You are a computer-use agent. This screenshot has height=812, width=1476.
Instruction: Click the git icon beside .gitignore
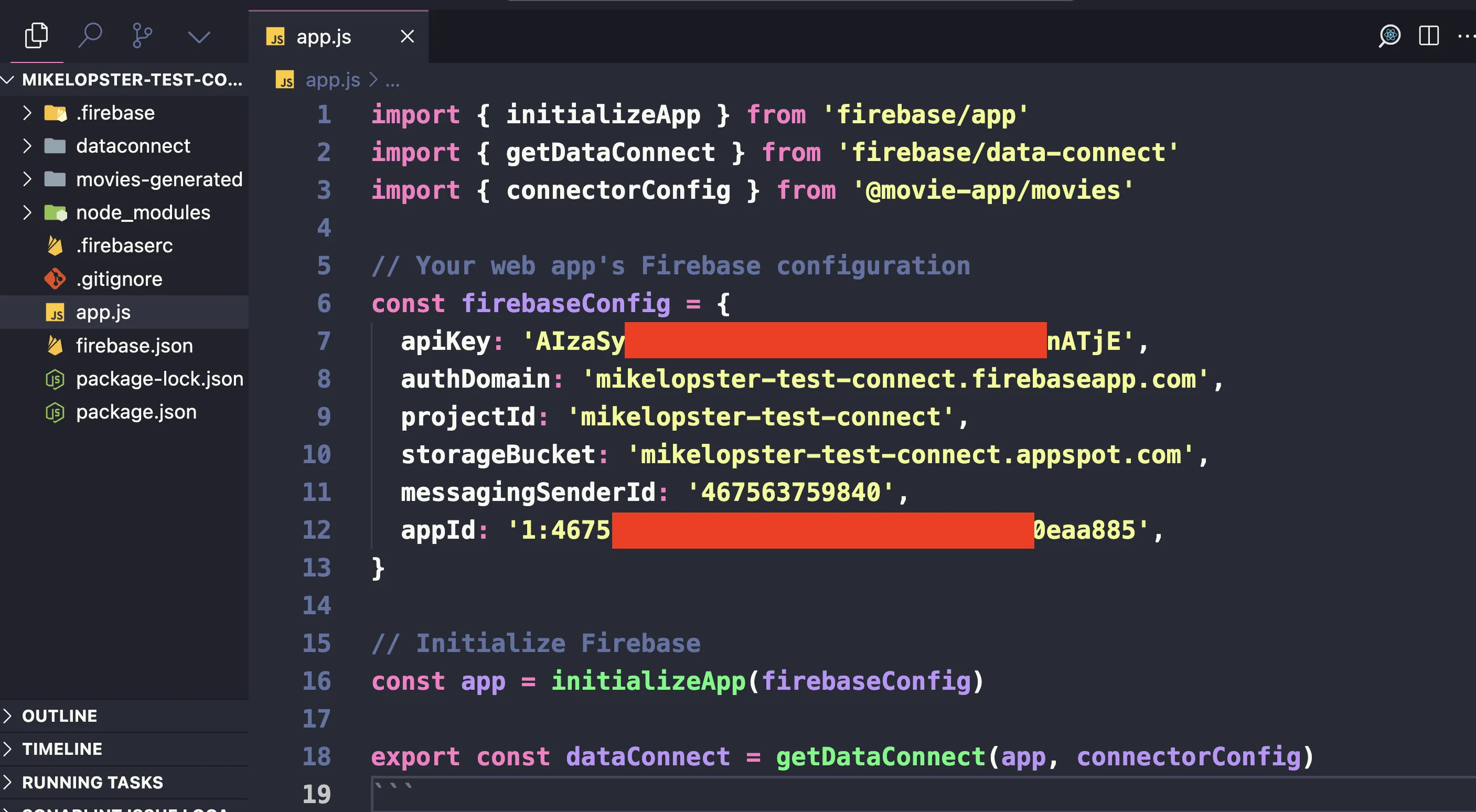[x=55, y=279]
